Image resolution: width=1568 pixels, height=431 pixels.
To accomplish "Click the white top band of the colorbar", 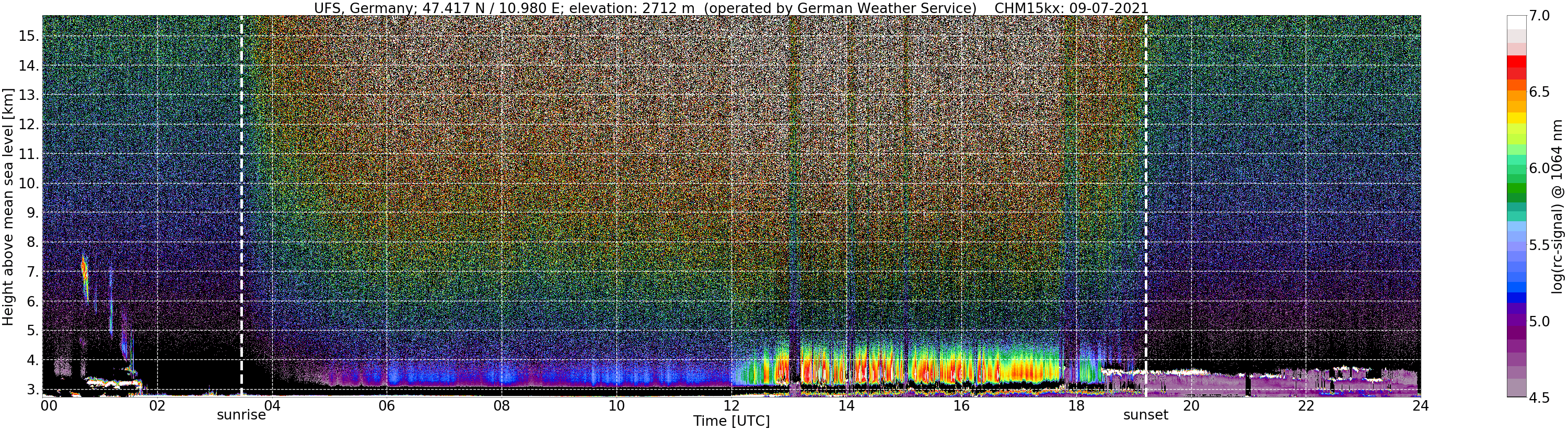I will coord(1516,22).
